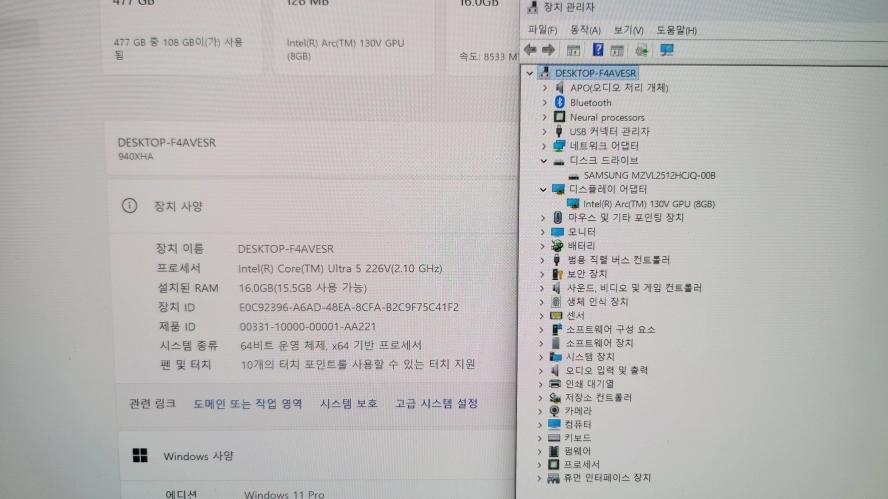This screenshot has width=888, height=499.
Task: Click the 940XHA model name text
Action: pos(135,156)
